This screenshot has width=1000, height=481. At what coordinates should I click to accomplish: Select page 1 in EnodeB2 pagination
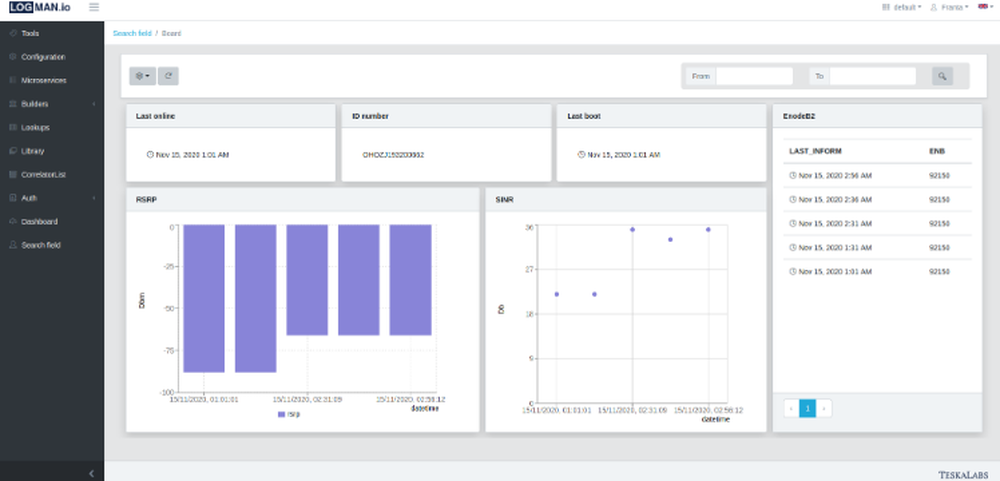[807, 408]
